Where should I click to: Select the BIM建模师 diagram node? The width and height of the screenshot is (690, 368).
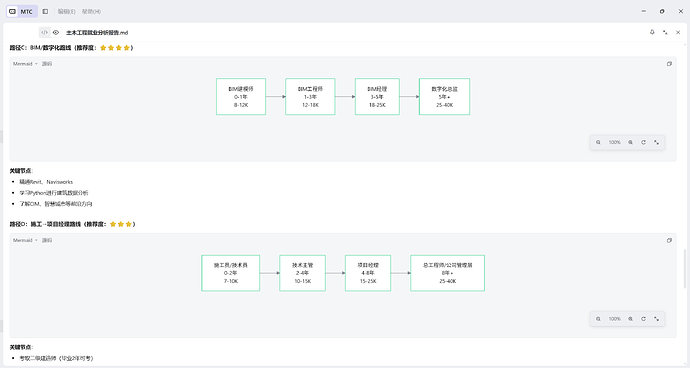241,97
